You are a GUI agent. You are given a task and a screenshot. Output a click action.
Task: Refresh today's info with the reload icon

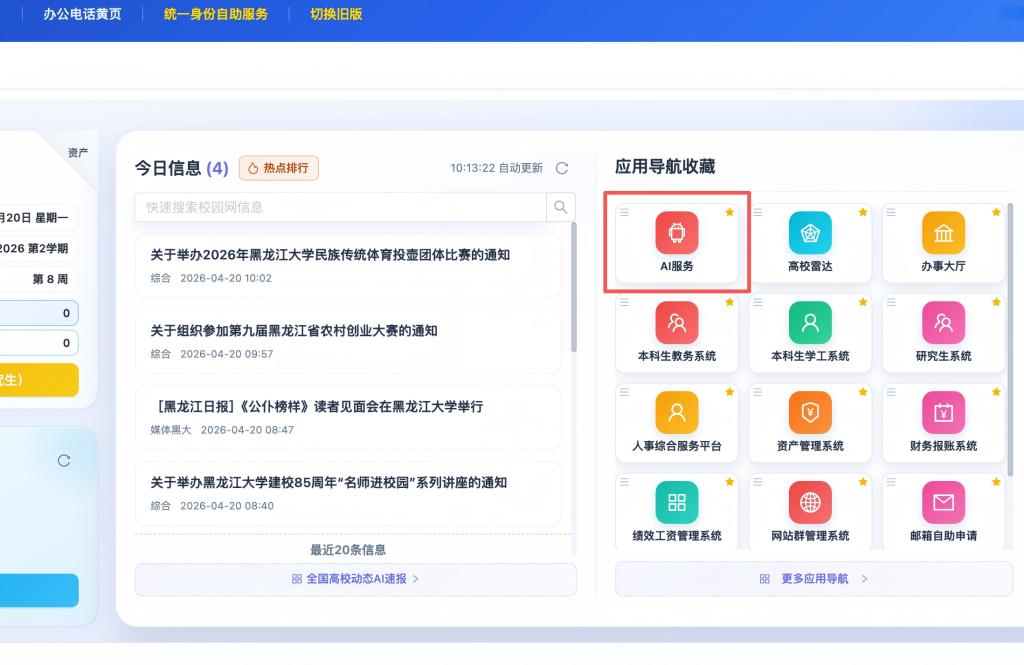562,168
